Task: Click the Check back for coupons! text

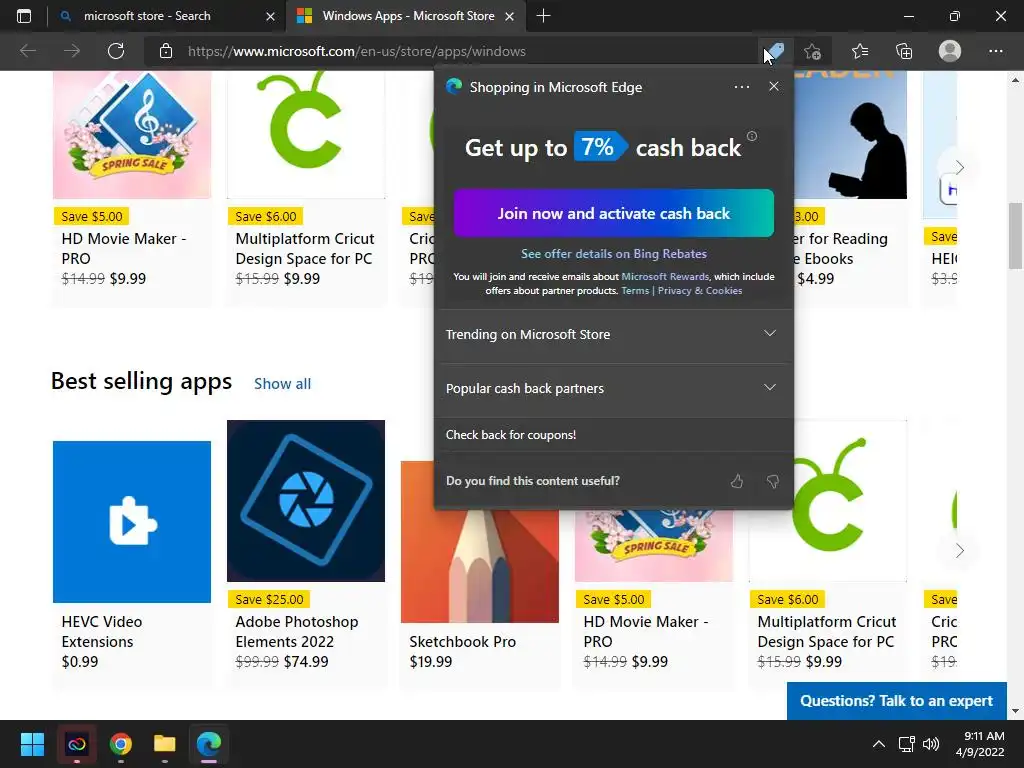Action: click(x=511, y=435)
